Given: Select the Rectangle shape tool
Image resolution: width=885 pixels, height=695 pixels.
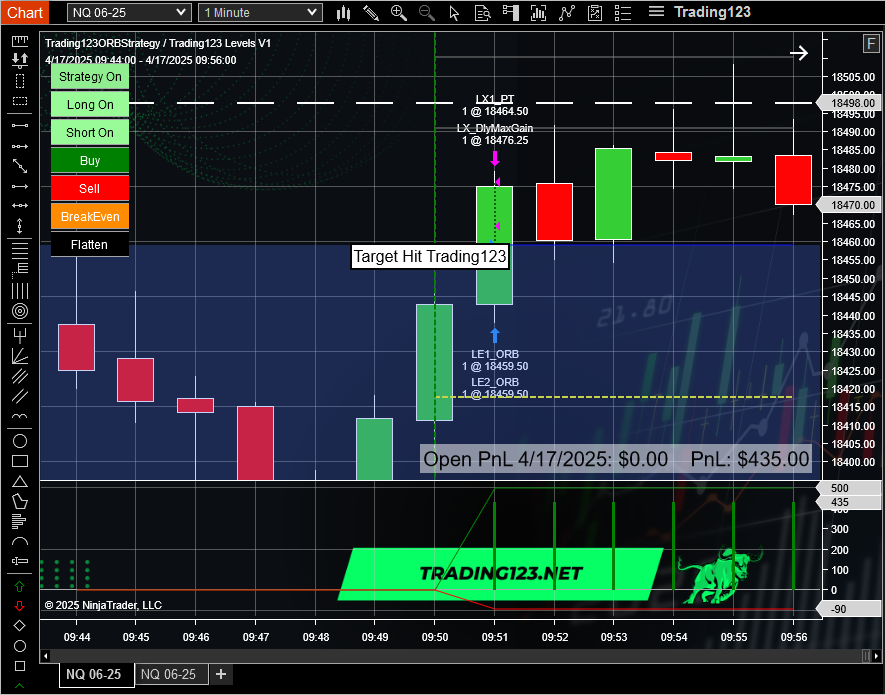Looking at the screenshot, I should tap(20, 461).
